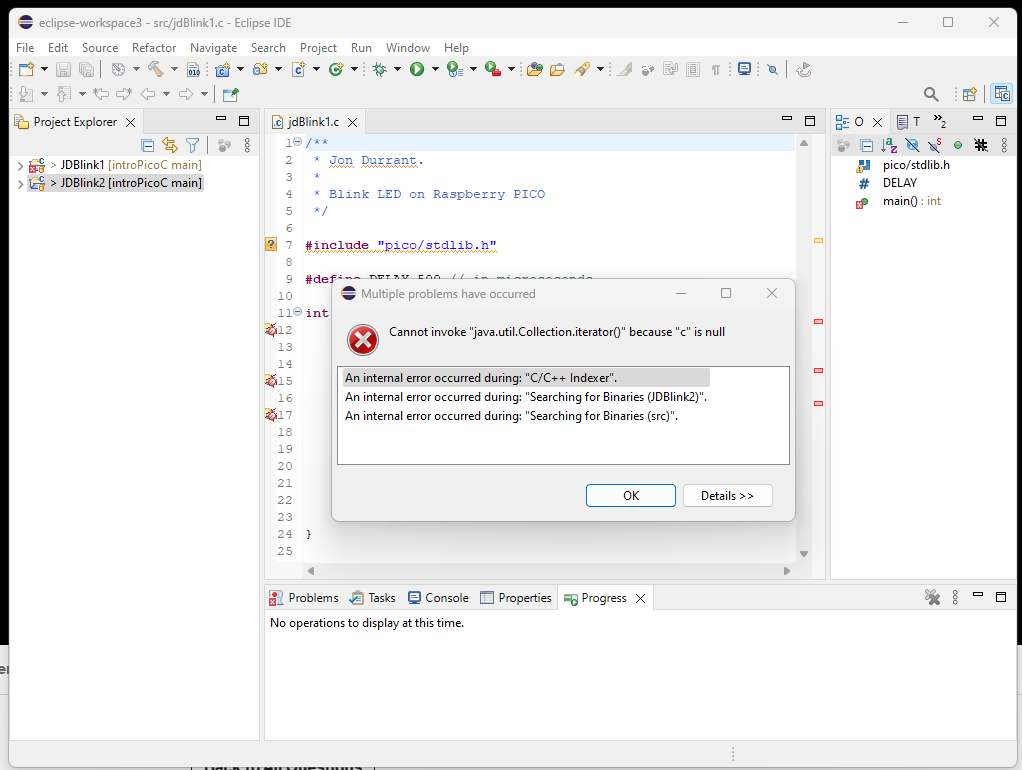Open dropdown beside the Debug icon
This screenshot has width=1022, height=770.
click(397, 69)
